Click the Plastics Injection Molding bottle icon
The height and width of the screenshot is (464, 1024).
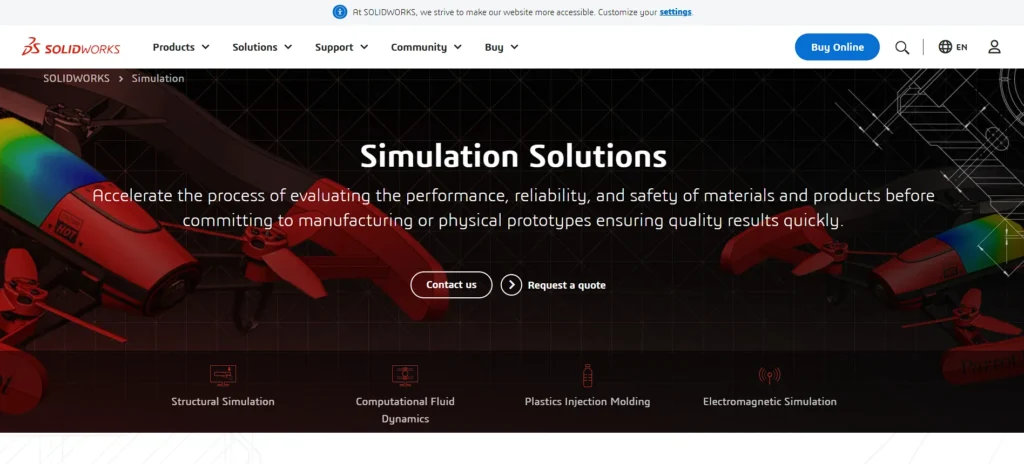pos(587,375)
